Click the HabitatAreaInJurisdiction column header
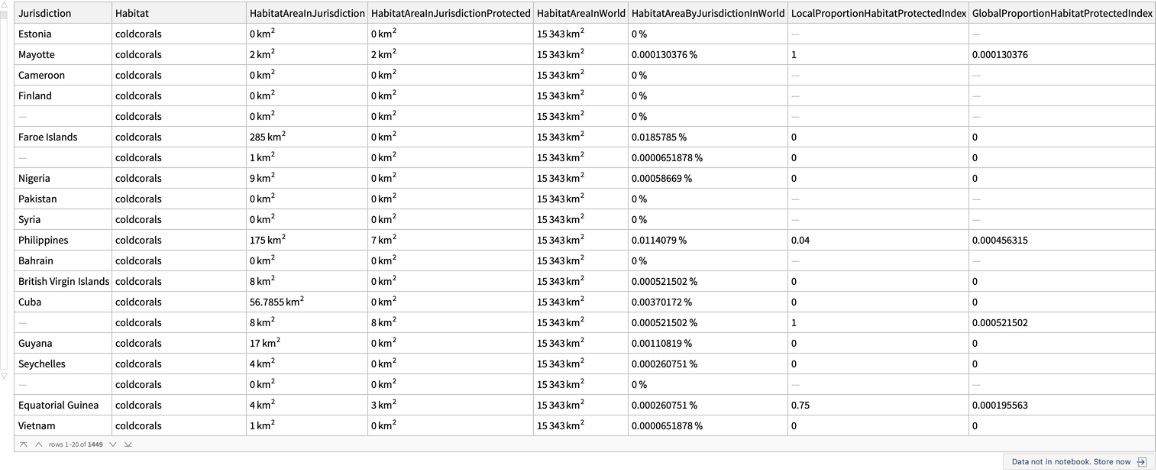 (x=305, y=13)
